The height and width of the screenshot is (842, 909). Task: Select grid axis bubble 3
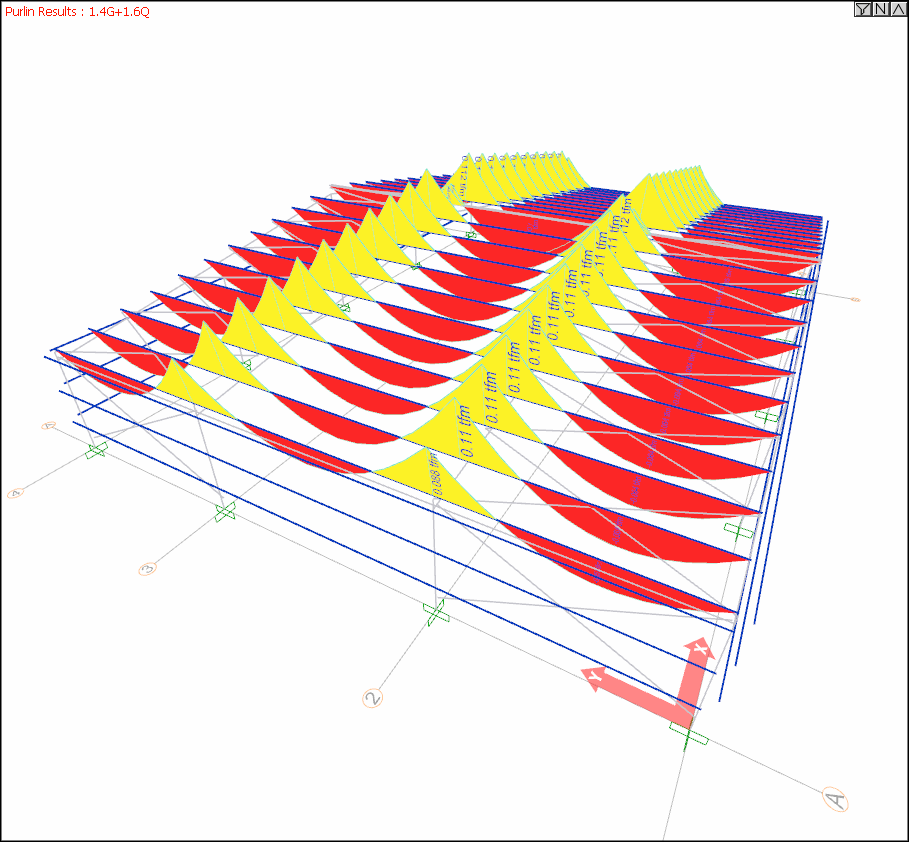pyautogui.click(x=147, y=568)
